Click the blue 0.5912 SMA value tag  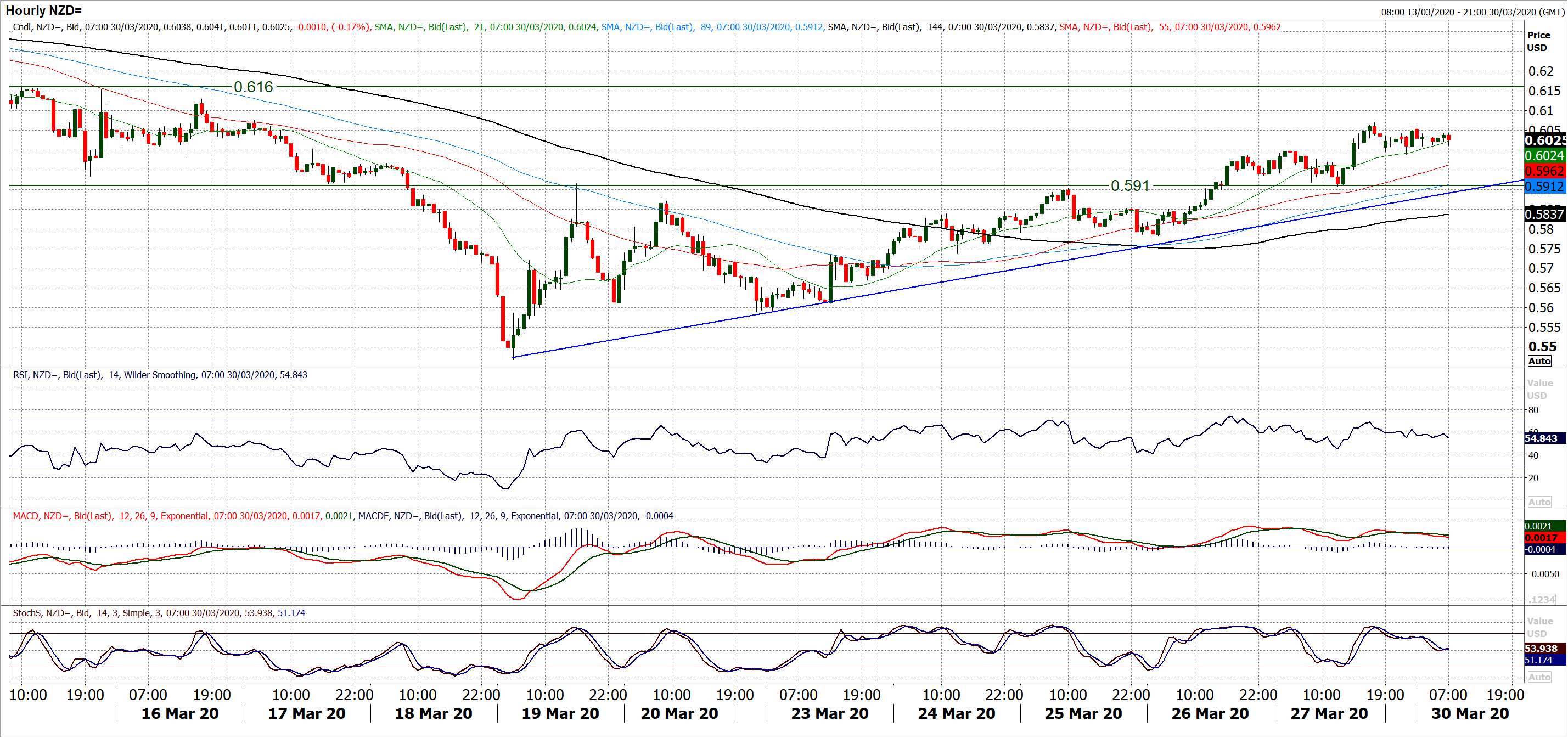[1544, 187]
